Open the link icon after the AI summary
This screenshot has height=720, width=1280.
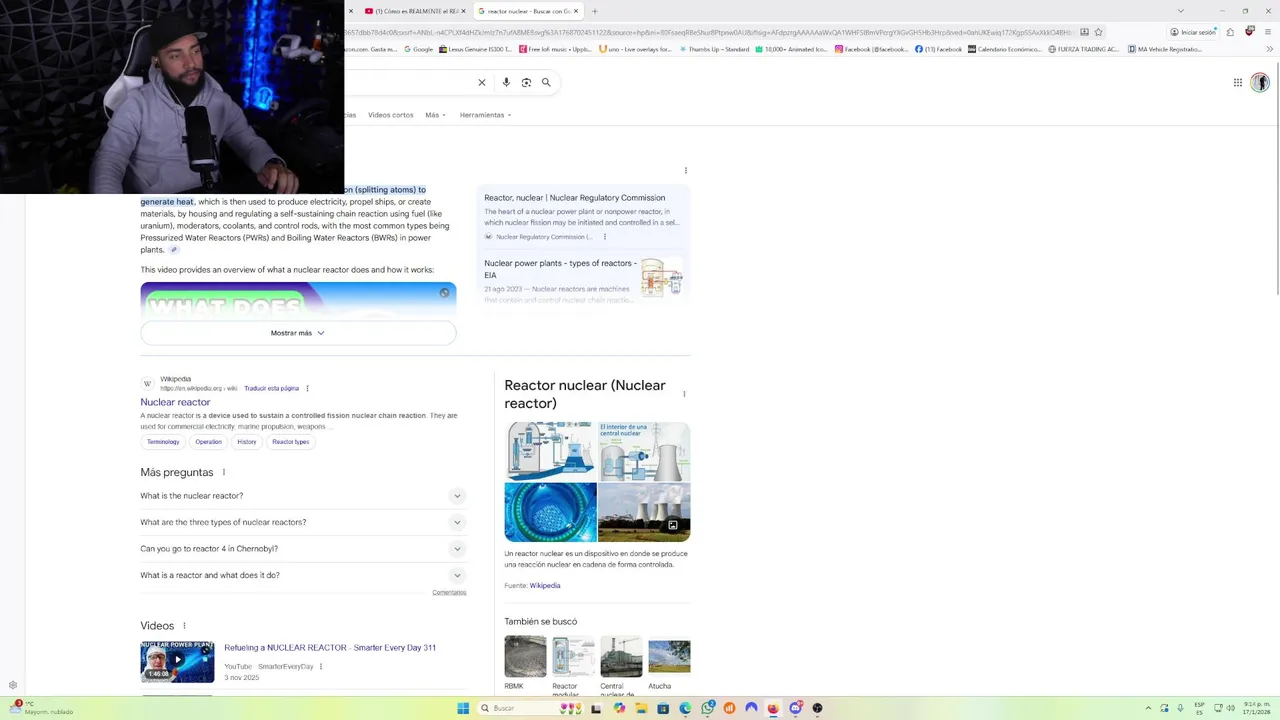(173, 250)
